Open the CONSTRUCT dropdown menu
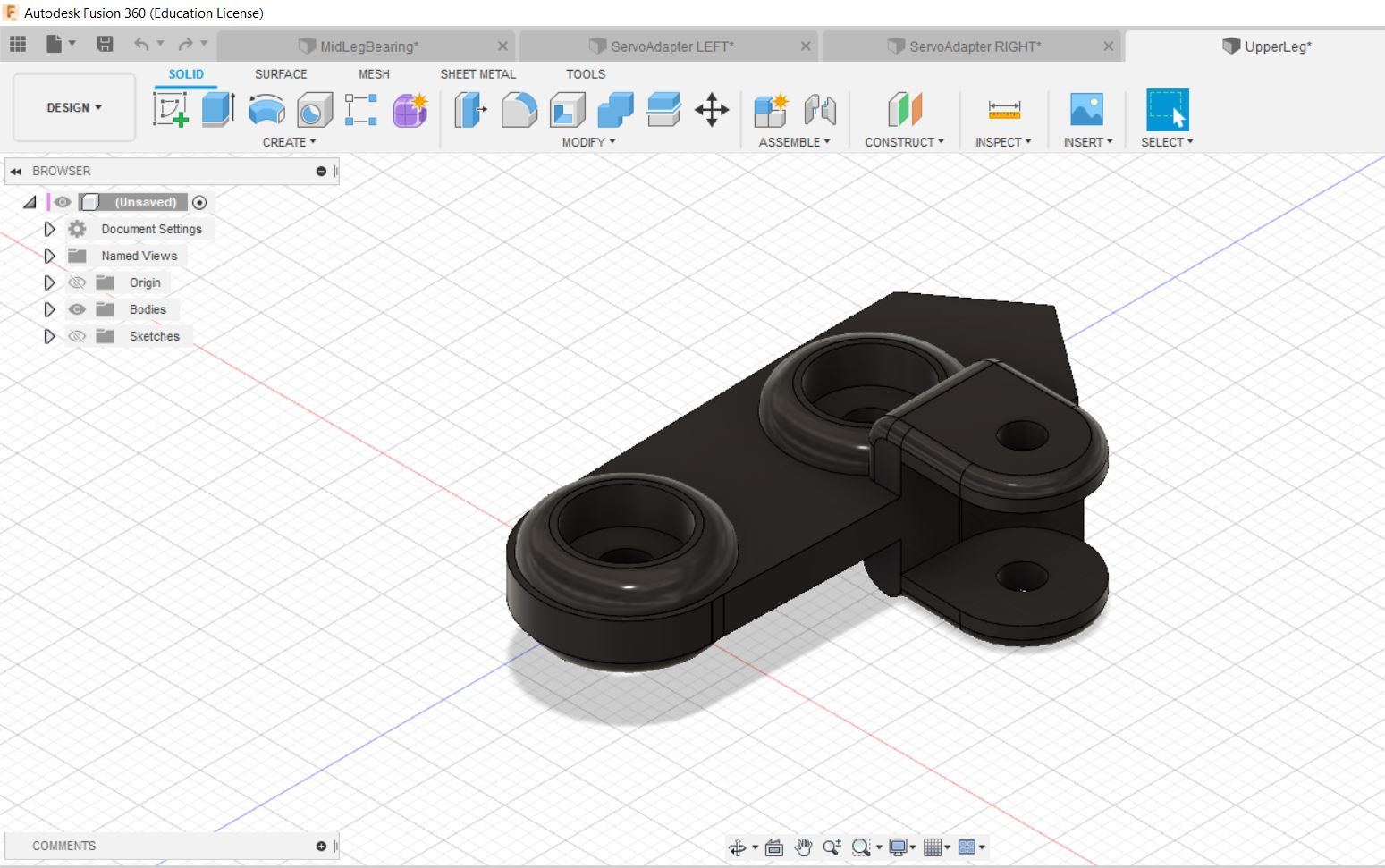This screenshot has width=1385, height=868. (904, 142)
